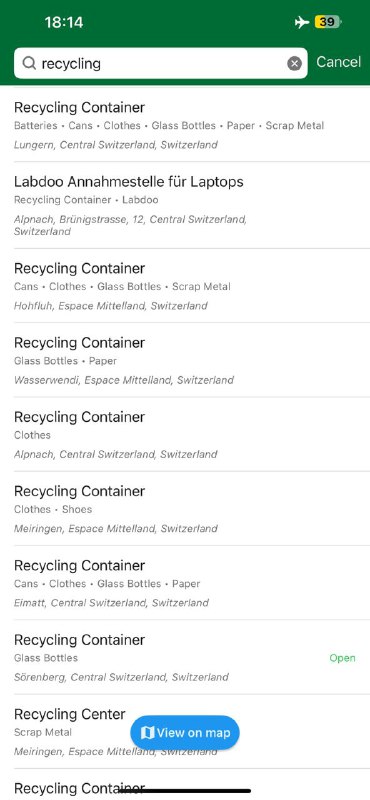Cancel the search
This screenshot has height=800, width=370.
tap(338, 62)
